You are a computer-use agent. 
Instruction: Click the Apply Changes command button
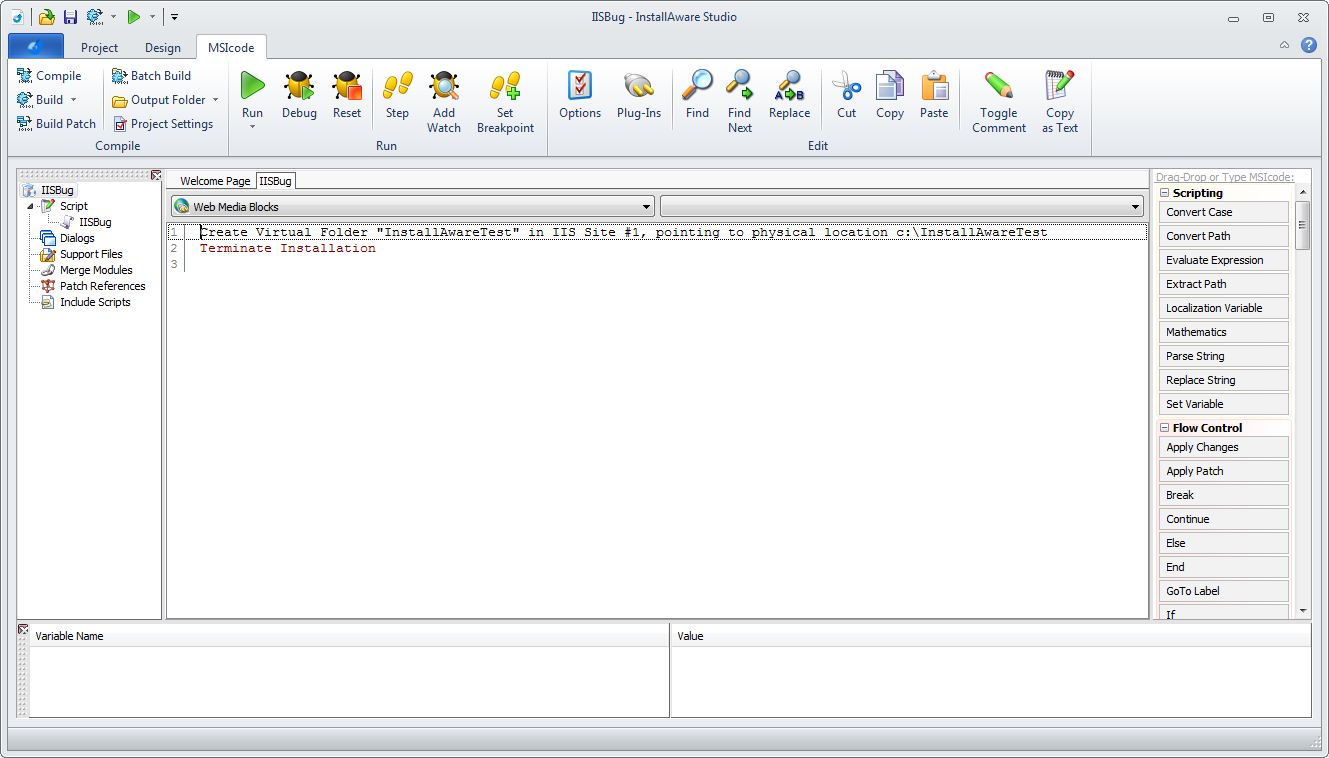pos(1224,447)
